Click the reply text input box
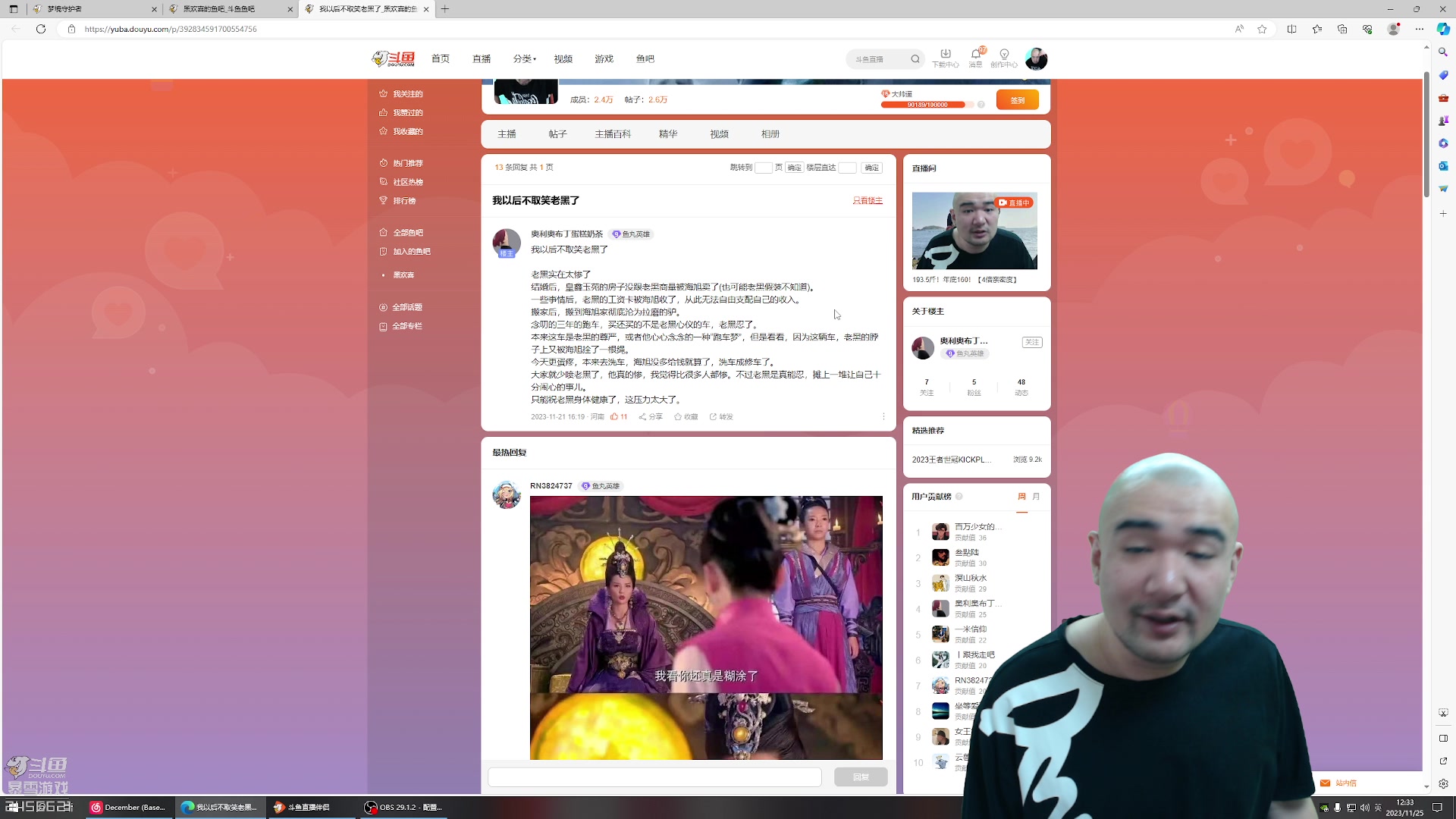Screen dimensions: 1456x819 pyautogui.click(x=654, y=777)
